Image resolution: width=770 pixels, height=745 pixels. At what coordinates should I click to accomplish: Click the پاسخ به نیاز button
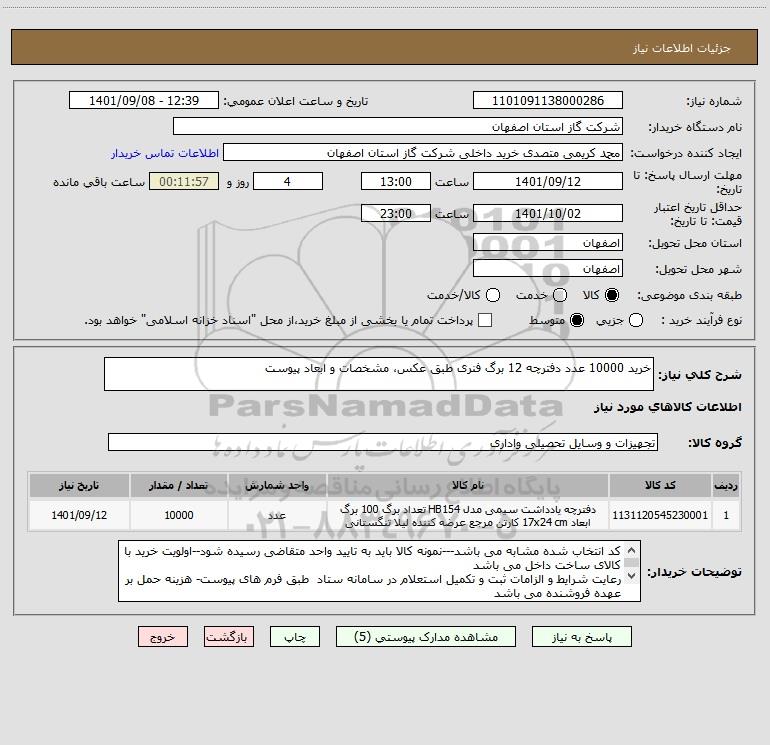point(581,636)
